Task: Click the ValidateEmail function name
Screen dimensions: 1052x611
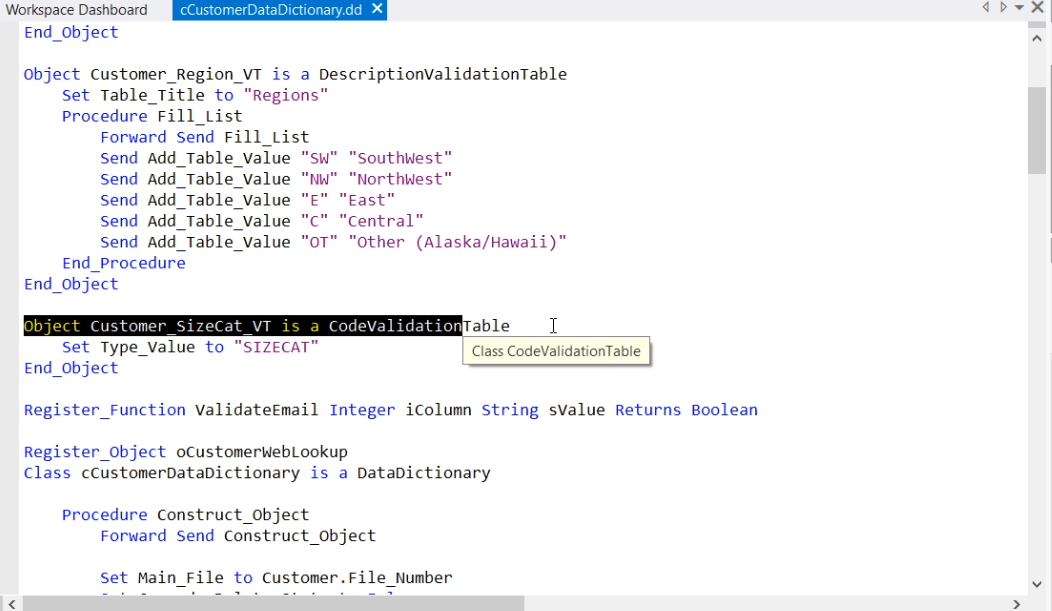Action: tap(257, 410)
